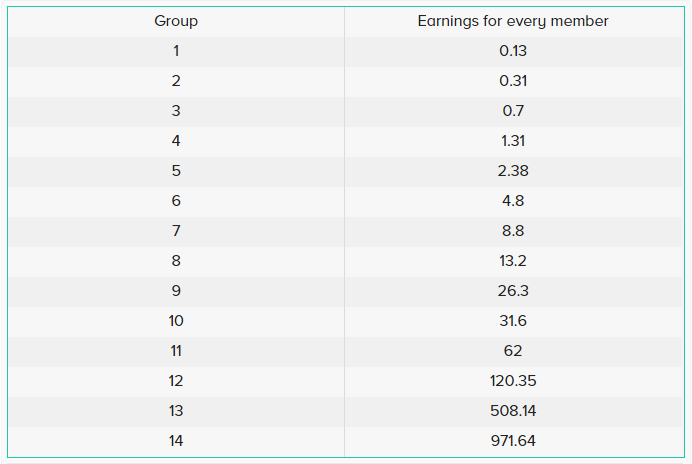Click the 0.13 earnings value
The height and width of the screenshot is (464, 692).
click(x=513, y=51)
